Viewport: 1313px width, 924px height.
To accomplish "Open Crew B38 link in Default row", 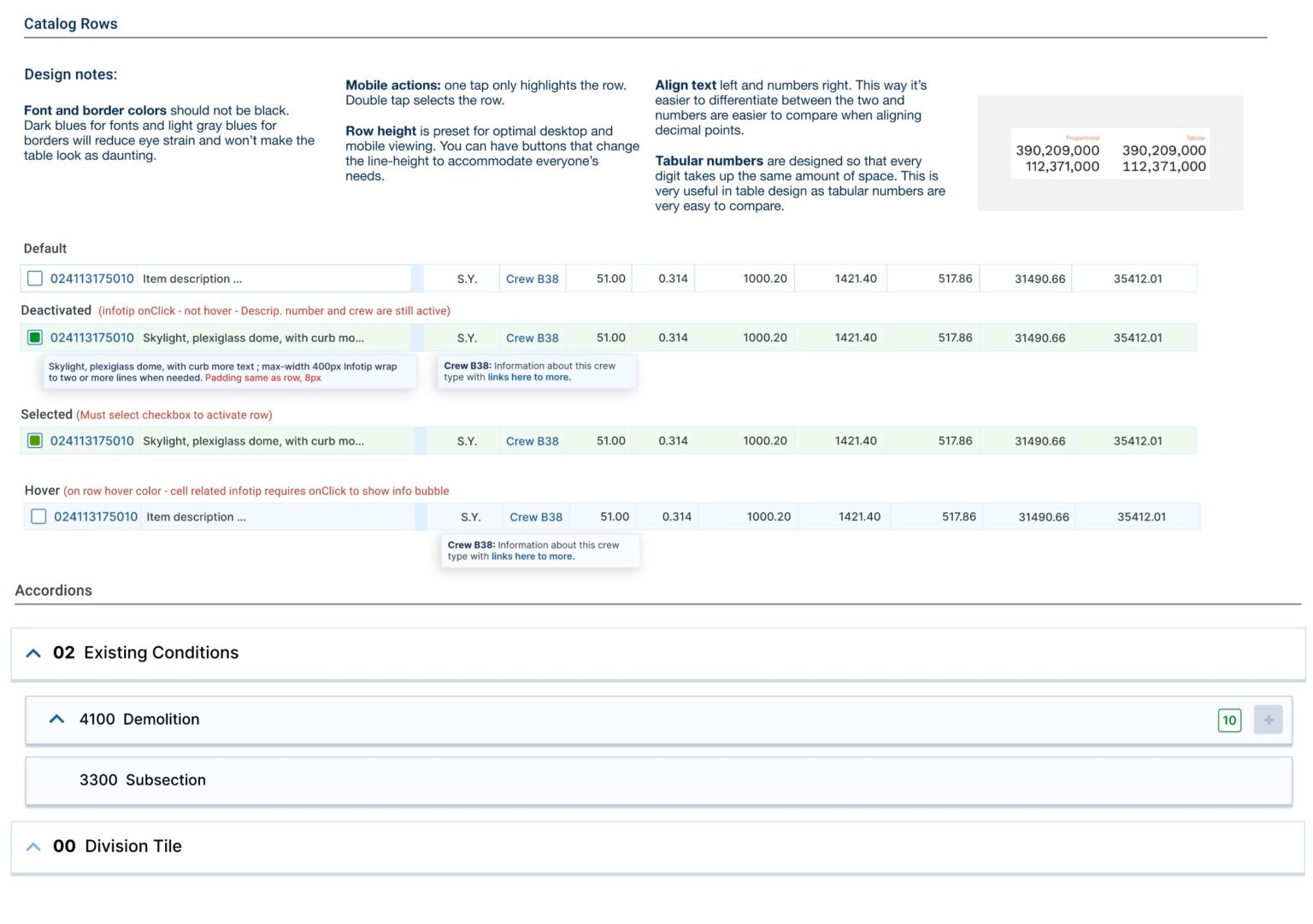I will point(532,279).
